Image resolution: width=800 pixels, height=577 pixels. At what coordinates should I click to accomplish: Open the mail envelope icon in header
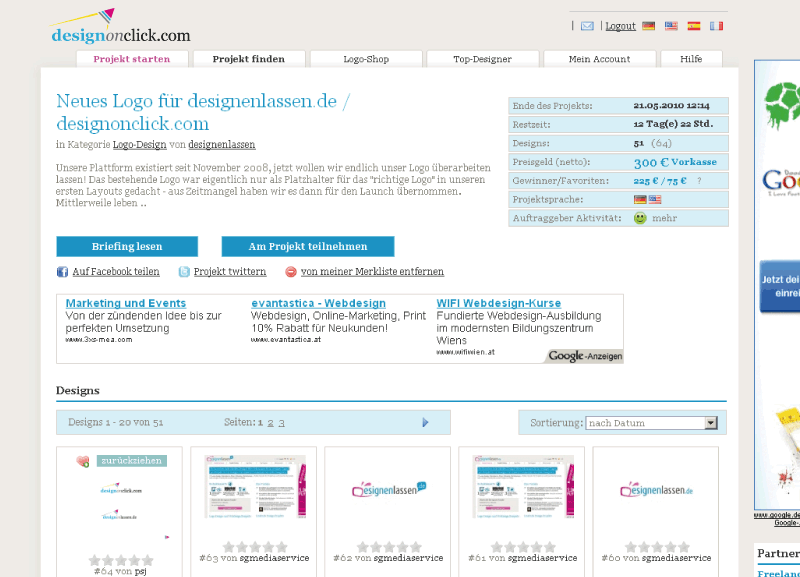587,26
